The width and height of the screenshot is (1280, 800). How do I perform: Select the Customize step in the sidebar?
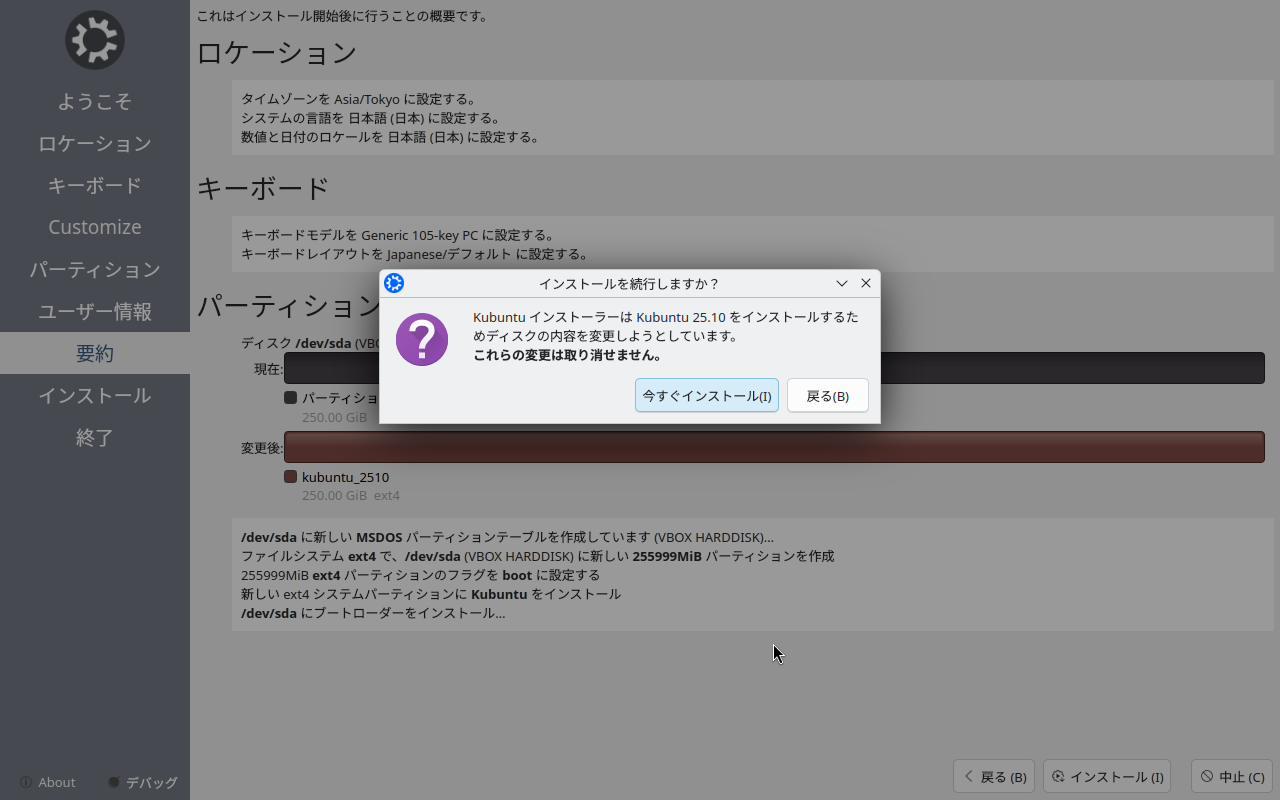(x=95, y=227)
